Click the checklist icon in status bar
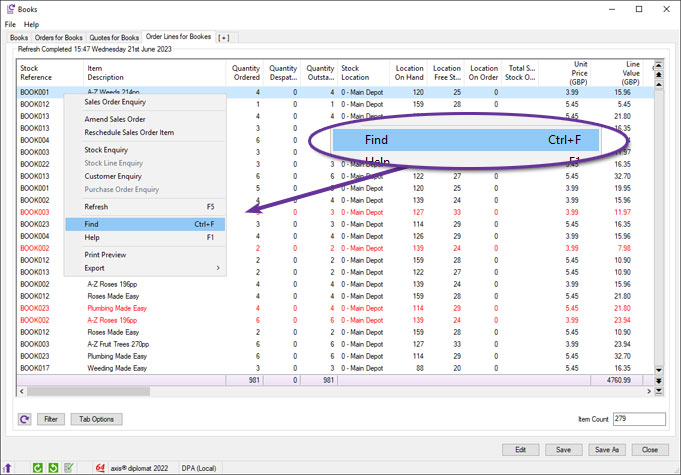 pyautogui.click(x=68, y=467)
